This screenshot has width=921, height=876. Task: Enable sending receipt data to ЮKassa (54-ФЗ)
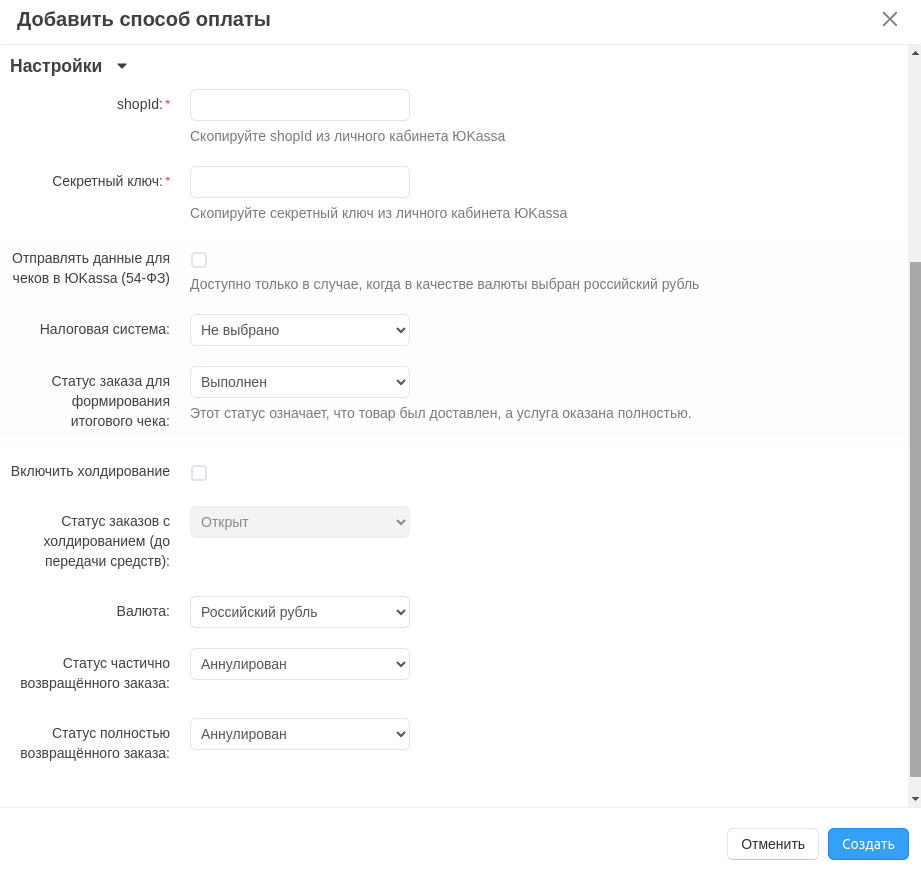tap(199, 260)
